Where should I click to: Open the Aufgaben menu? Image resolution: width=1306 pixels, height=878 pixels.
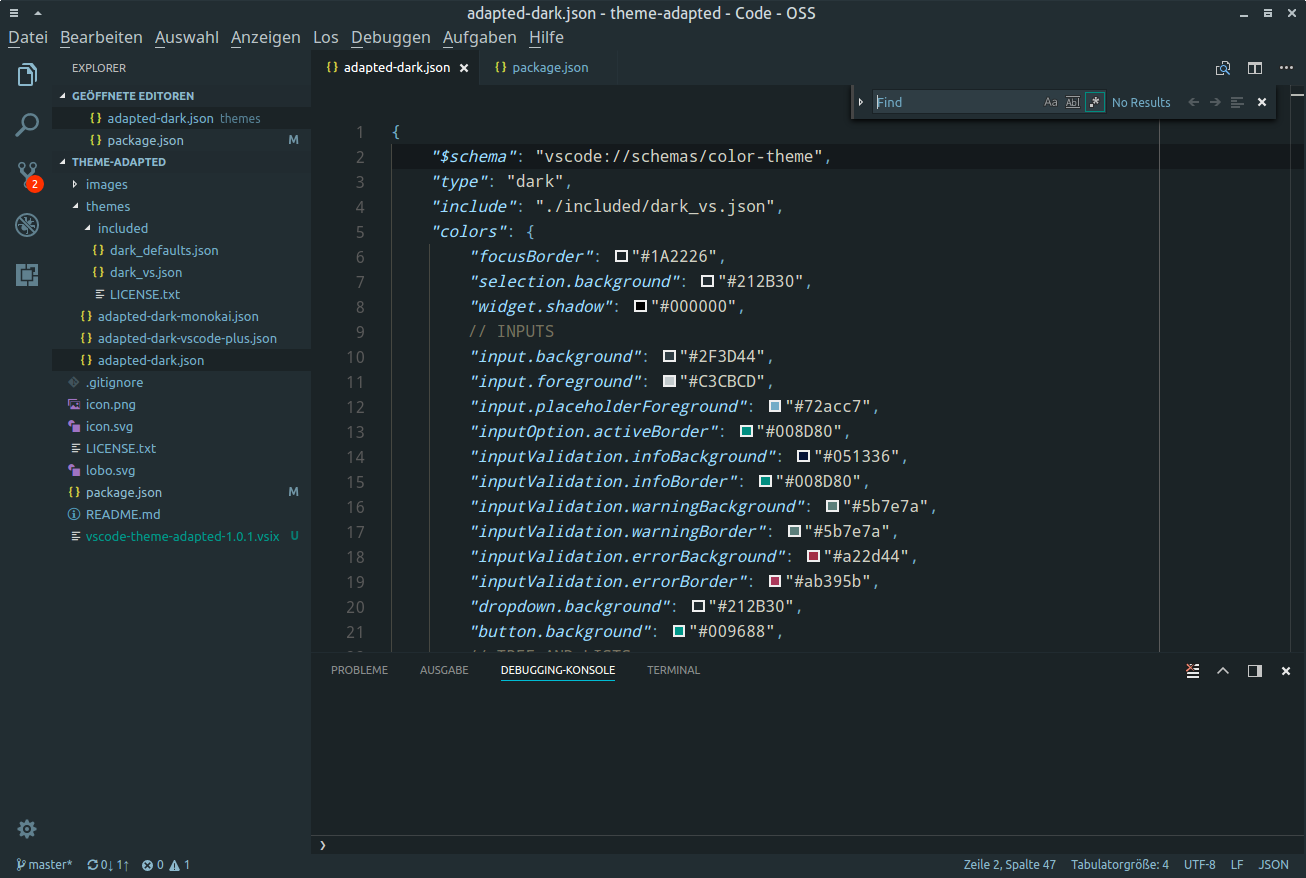tap(480, 37)
